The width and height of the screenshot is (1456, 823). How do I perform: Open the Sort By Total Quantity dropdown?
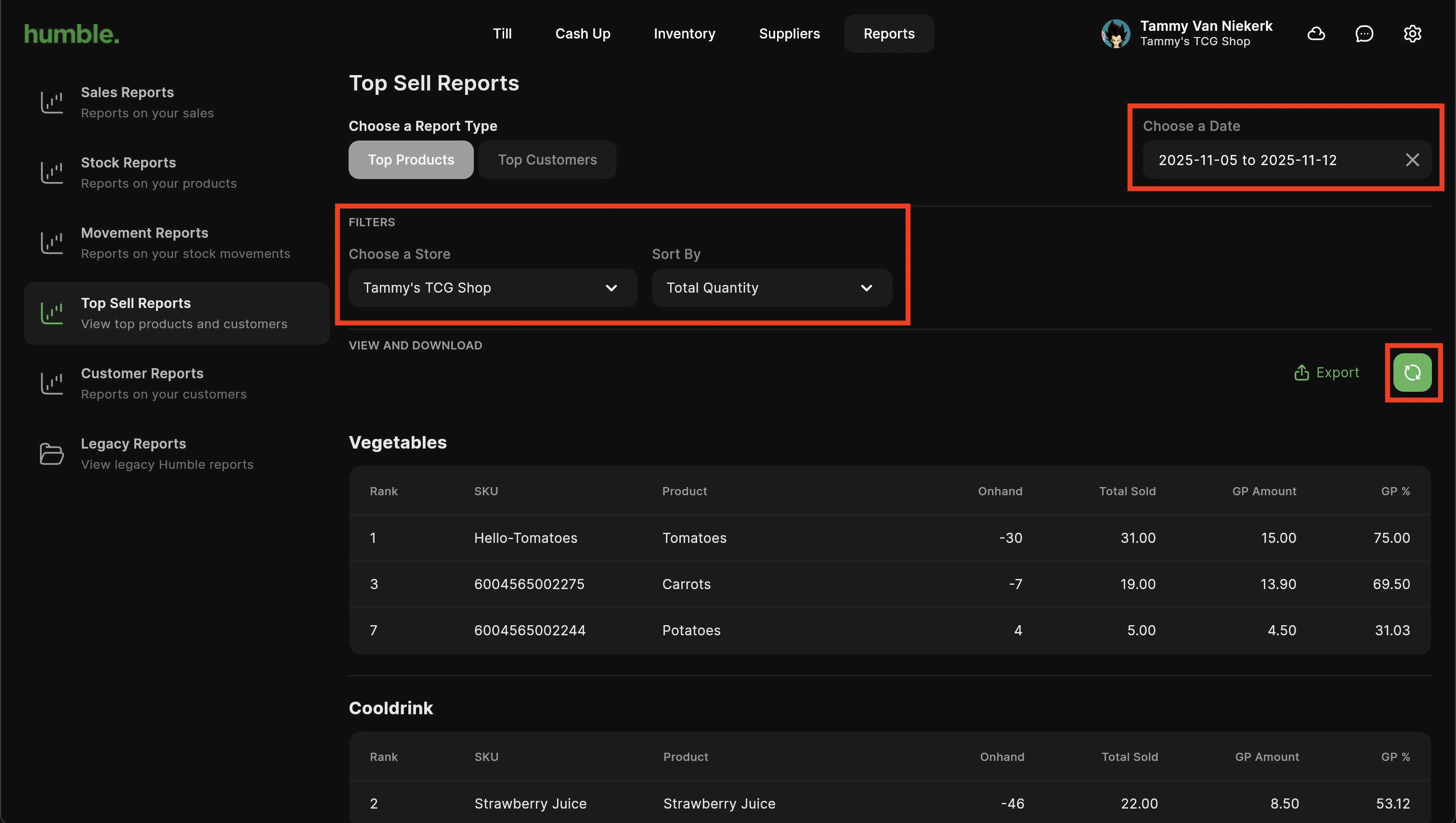pos(771,288)
